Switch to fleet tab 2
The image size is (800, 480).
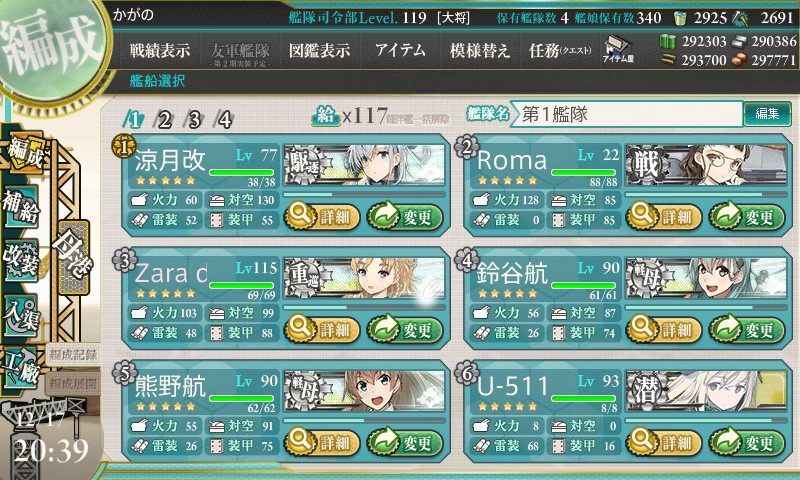pyautogui.click(x=163, y=120)
